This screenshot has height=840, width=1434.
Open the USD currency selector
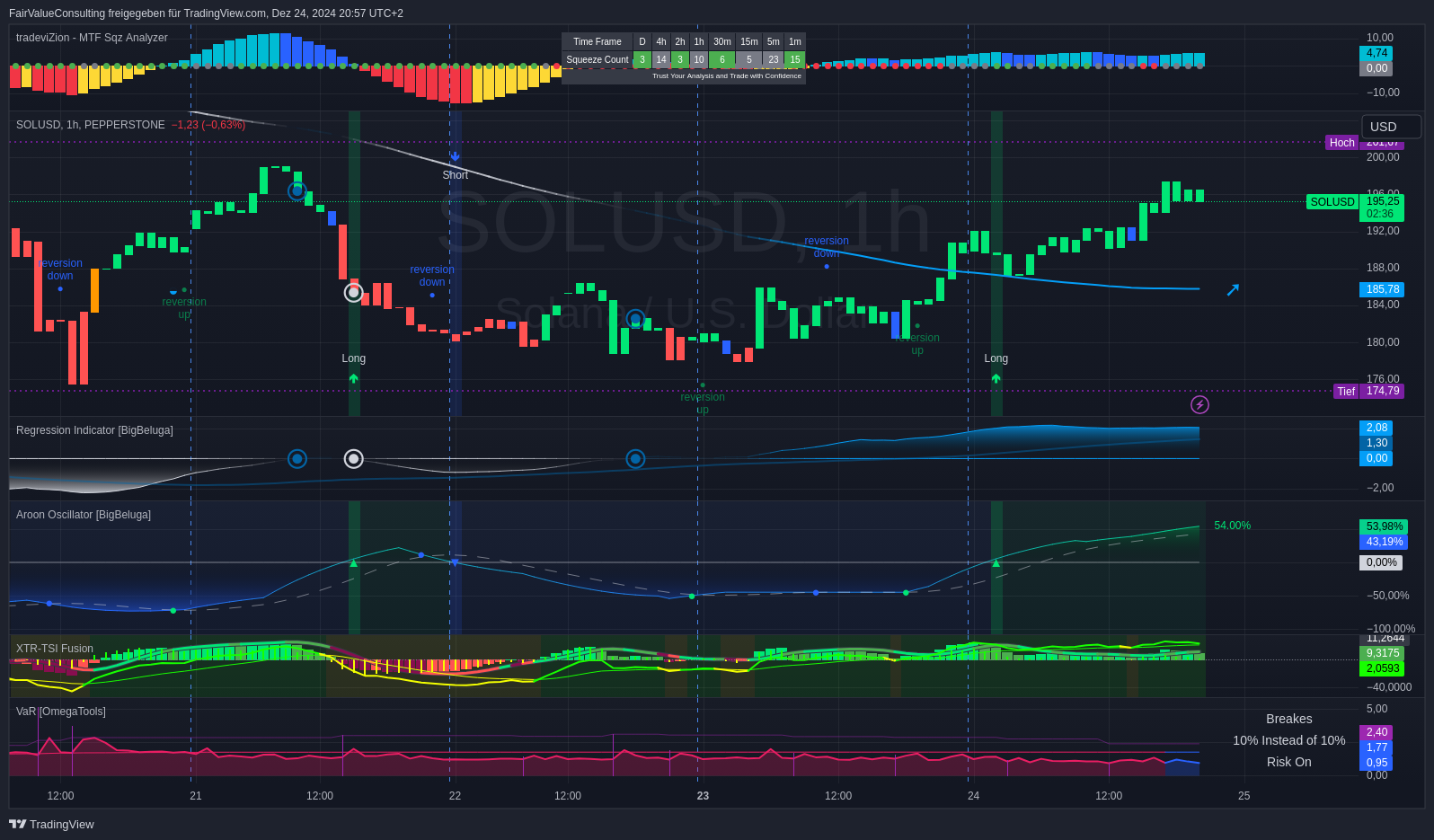pos(1391,127)
